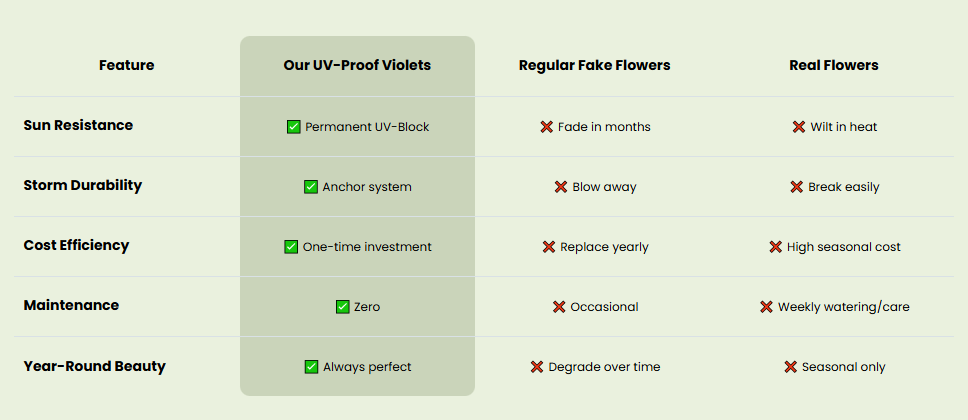Click the green checkmark beside One-time investment
Viewport: 968px width, 420px height.
pyautogui.click(x=292, y=247)
